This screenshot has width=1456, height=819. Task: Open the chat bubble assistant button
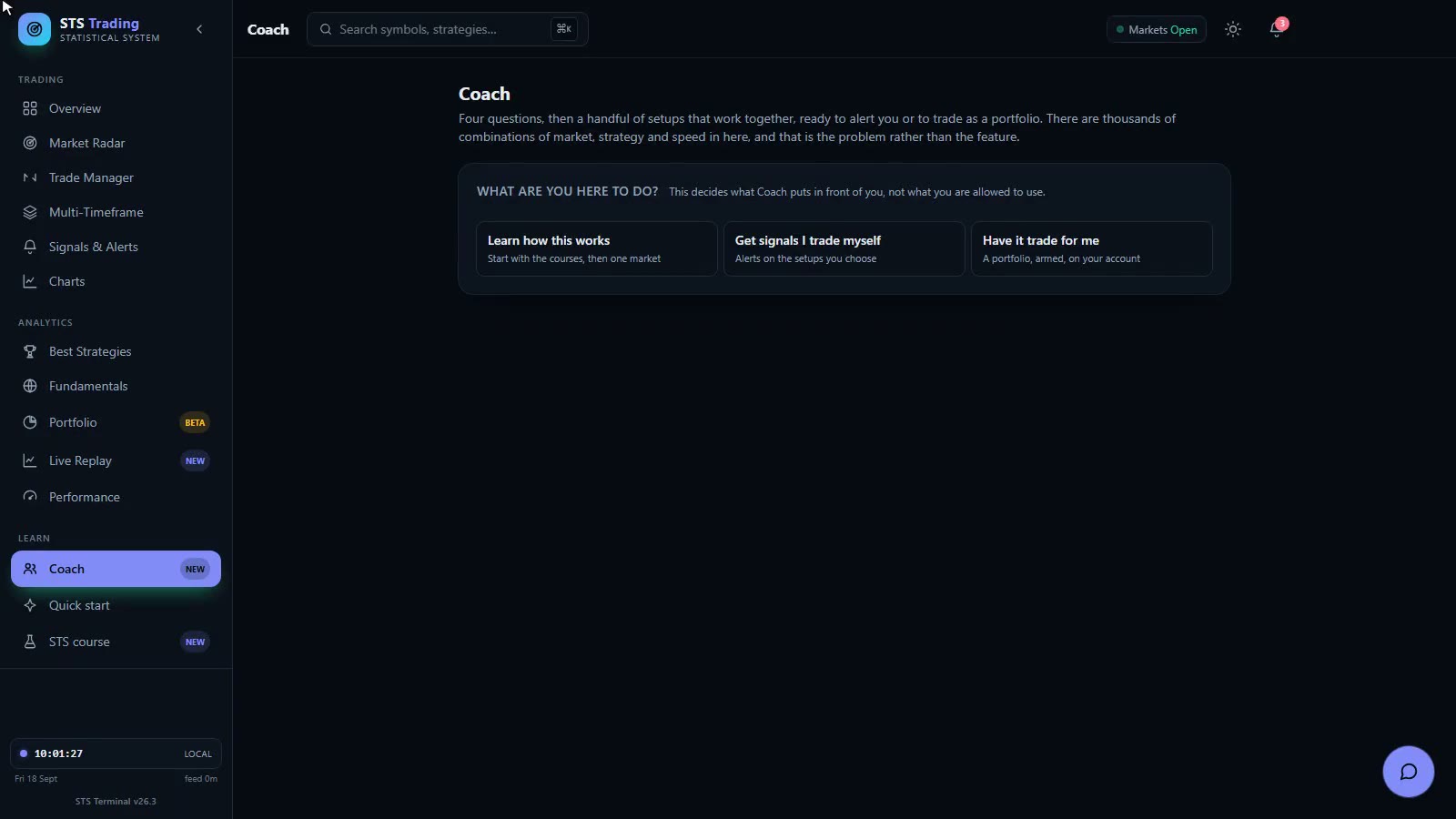click(x=1408, y=772)
